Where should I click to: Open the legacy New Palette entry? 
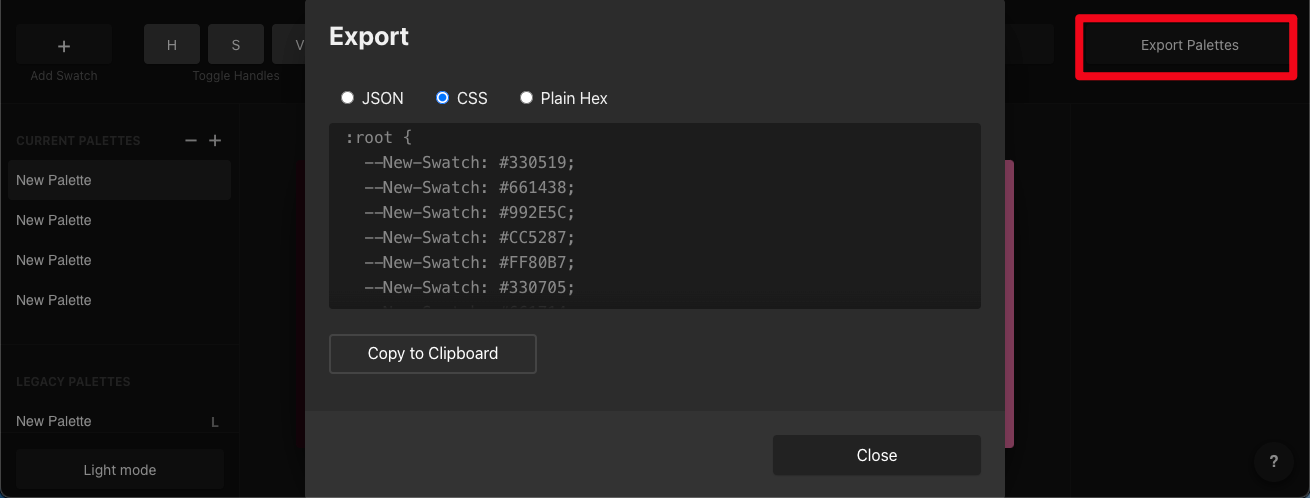(x=100, y=421)
